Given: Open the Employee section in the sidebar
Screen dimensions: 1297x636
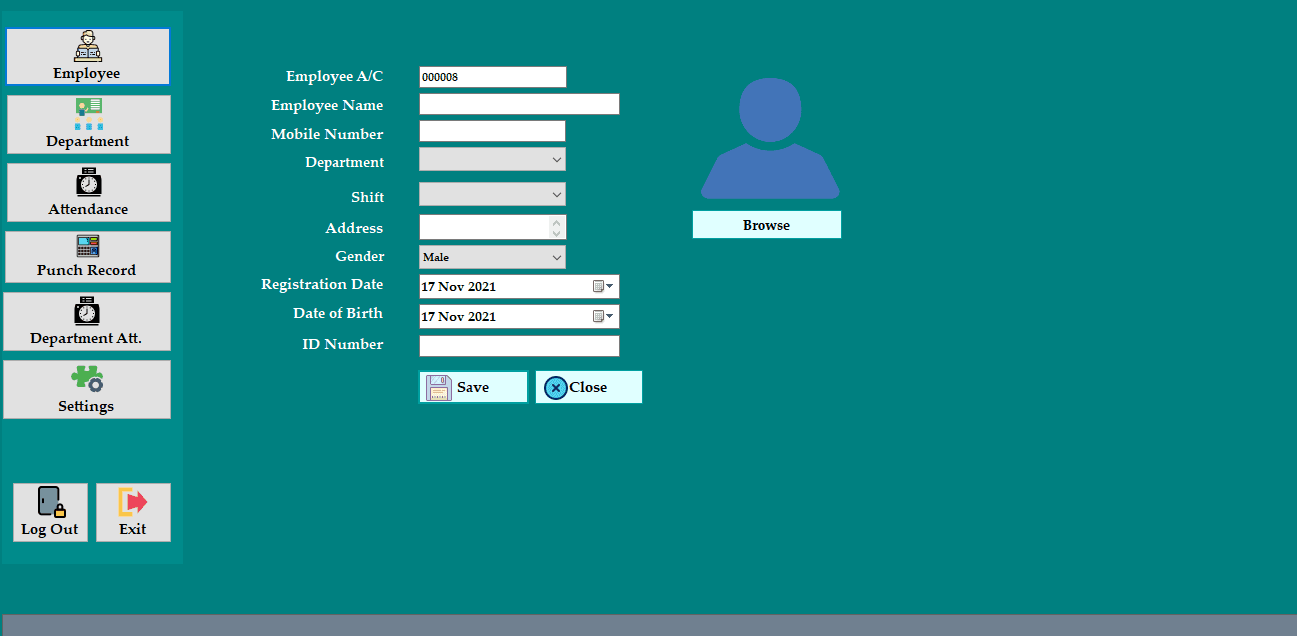Looking at the screenshot, I should pos(88,56).
